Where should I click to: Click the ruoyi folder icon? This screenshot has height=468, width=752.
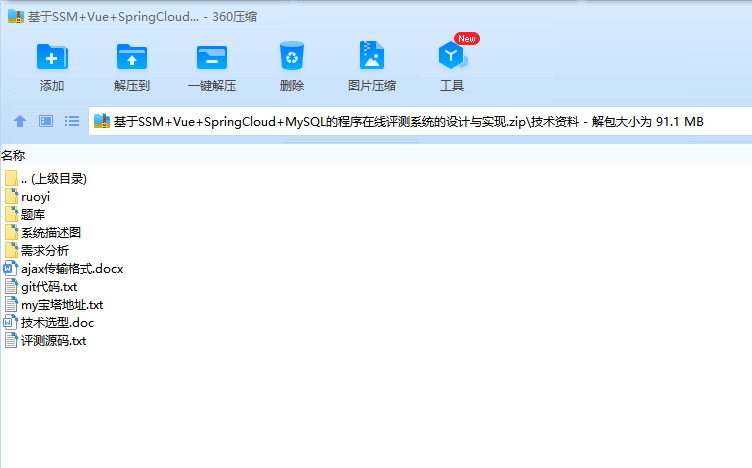(12, 196)
